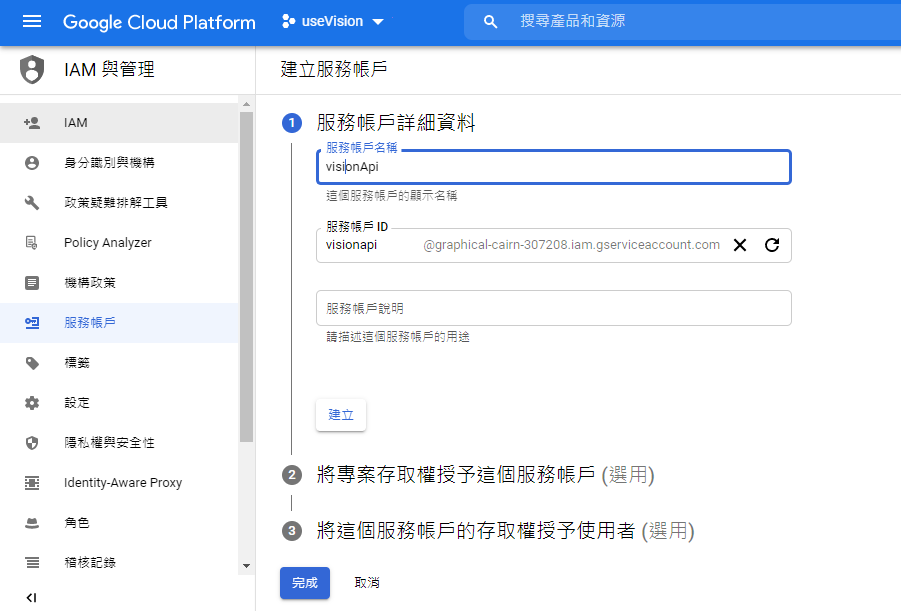This screenshot has width=901, height=611.
Task: Click the 完成 button
Action: pos(305,583)
